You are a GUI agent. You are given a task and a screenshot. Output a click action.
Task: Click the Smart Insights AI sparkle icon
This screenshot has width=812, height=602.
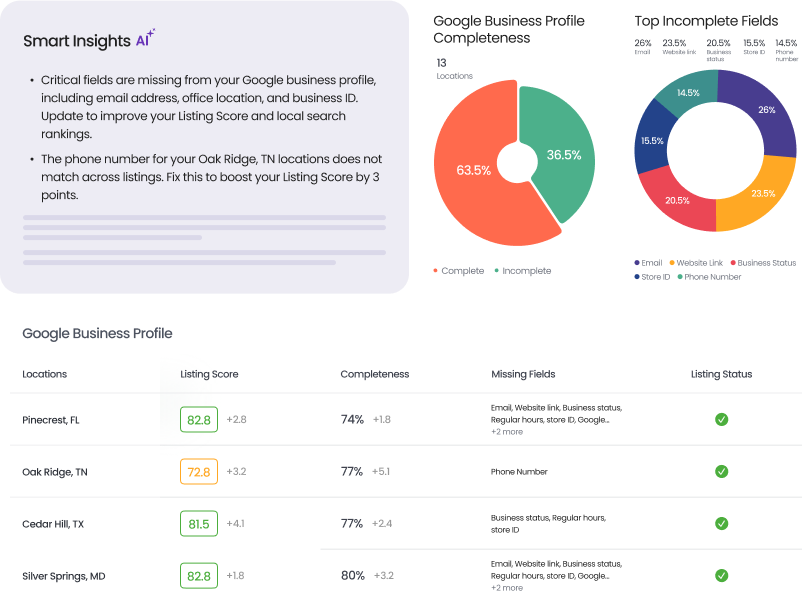coord(146,39)
